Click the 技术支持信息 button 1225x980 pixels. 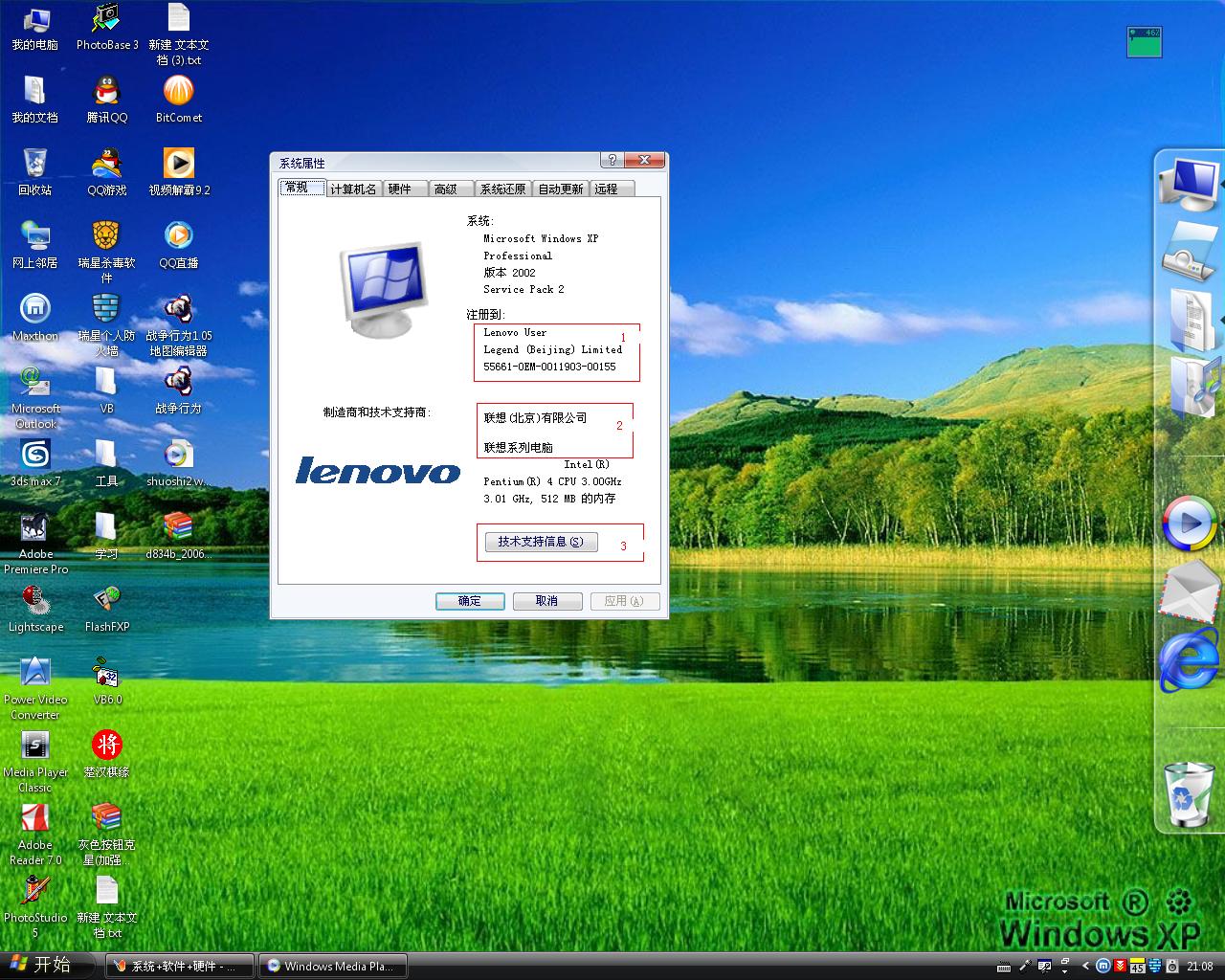point(541,542)
